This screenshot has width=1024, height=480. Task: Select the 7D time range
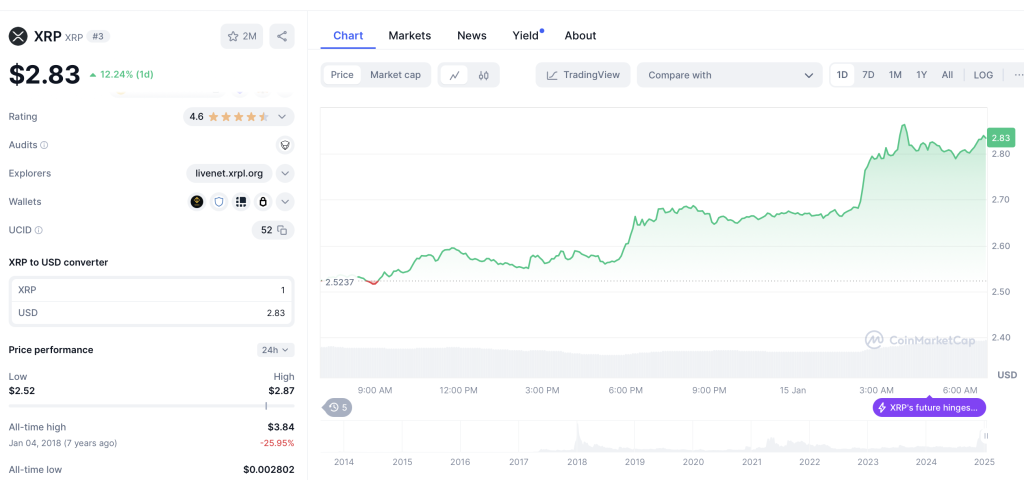click(x=868, y=75)
